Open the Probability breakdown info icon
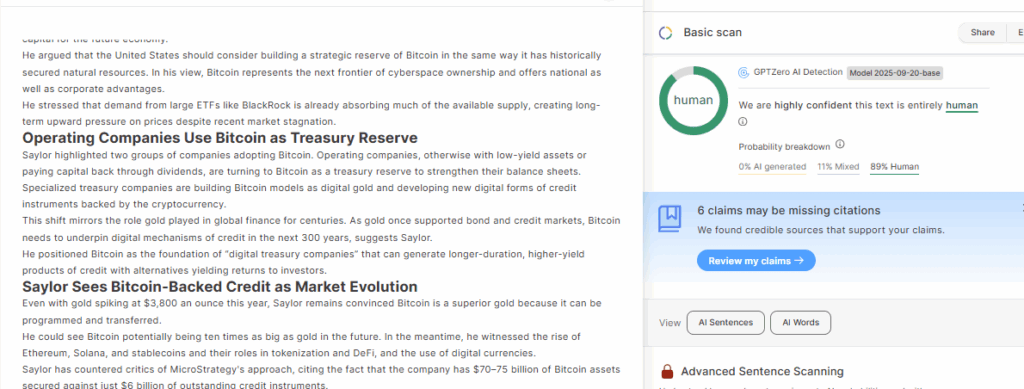This screenshot has height=389, width=1024. (840, 145)
